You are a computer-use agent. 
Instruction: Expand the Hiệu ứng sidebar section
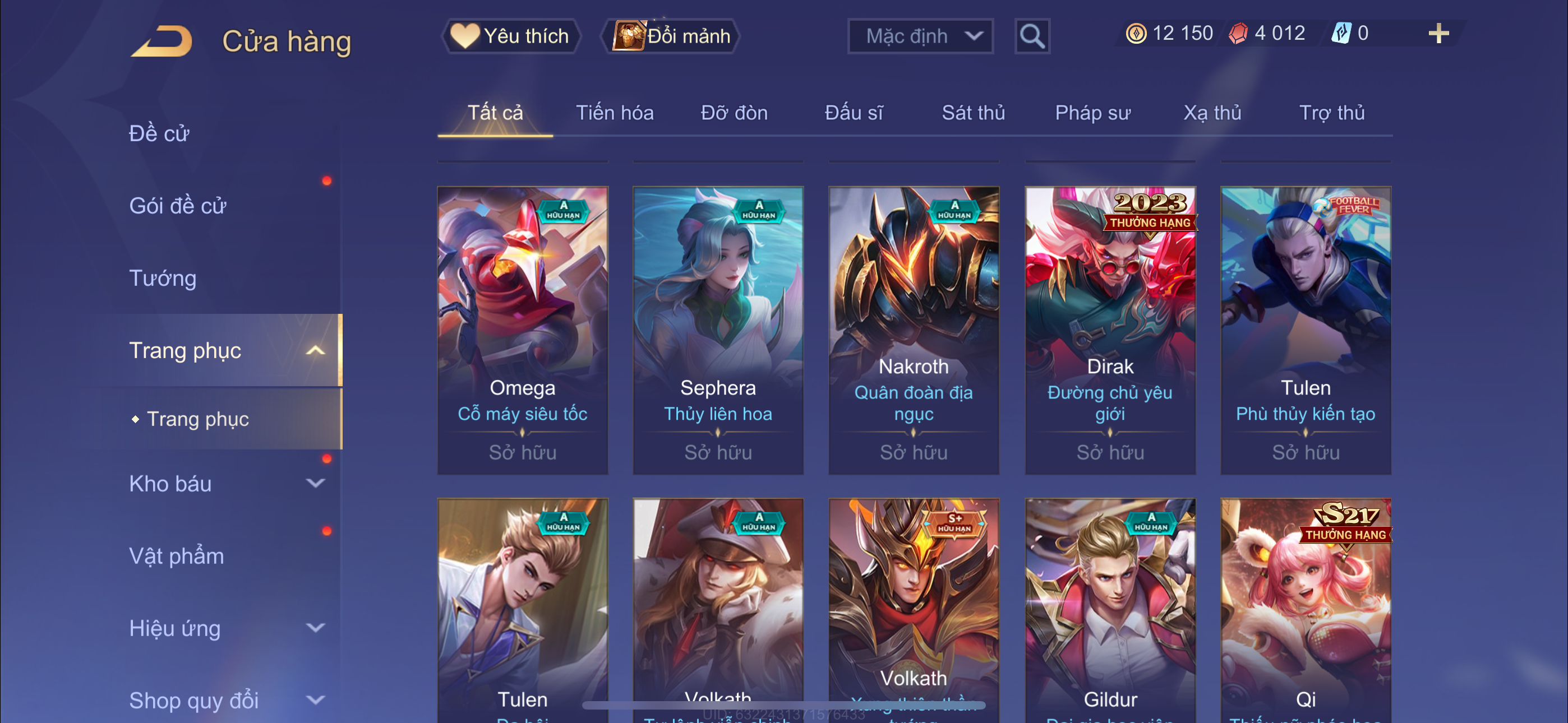[x=315, y=628]
